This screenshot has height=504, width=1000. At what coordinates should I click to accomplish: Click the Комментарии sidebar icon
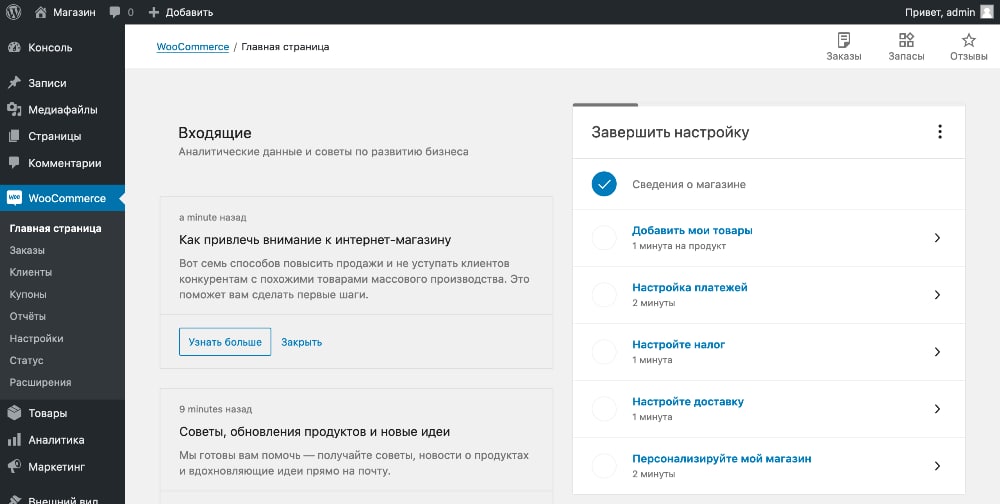point(14,163)
